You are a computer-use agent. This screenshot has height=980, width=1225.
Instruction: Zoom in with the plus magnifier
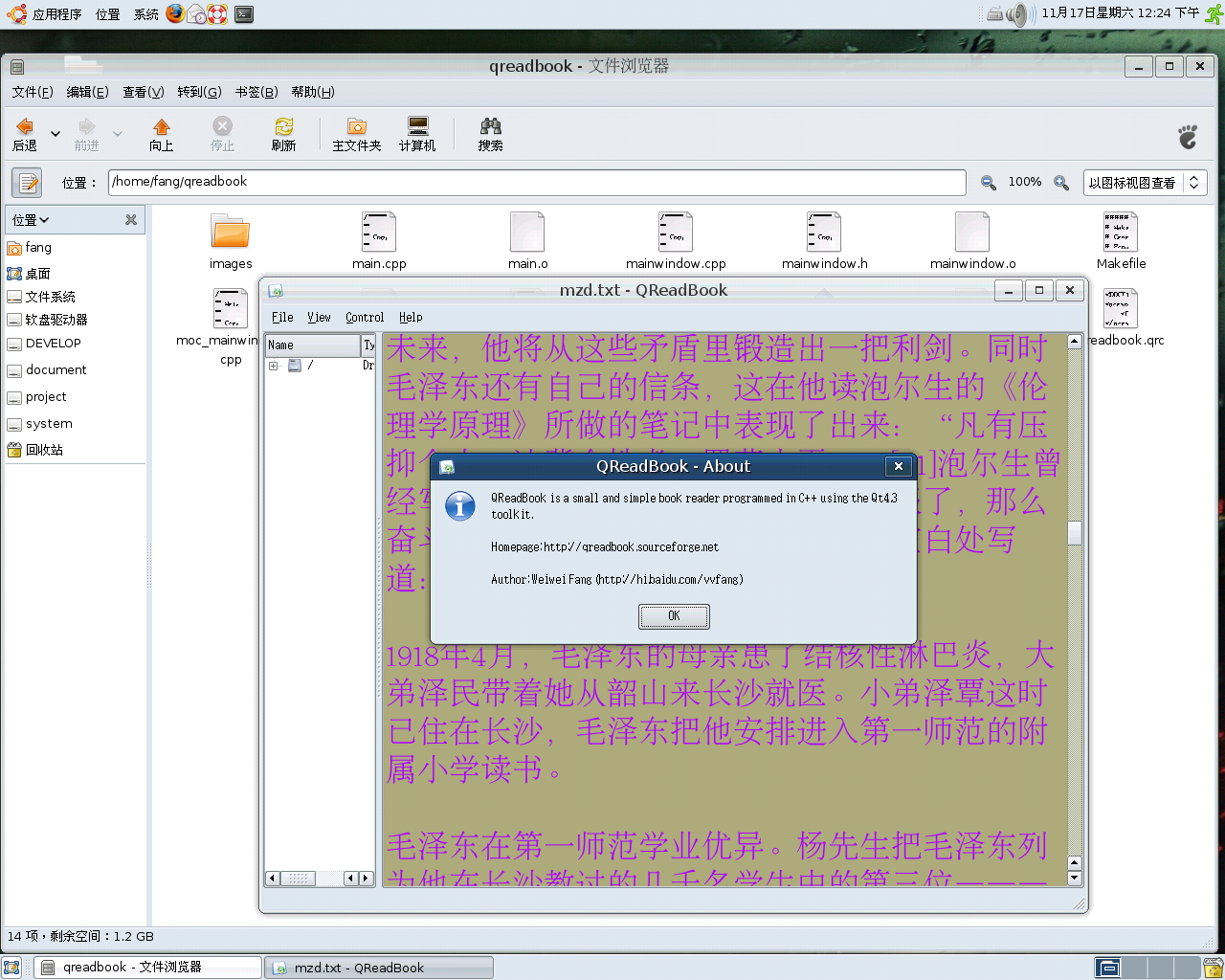tap(1061, 183)
